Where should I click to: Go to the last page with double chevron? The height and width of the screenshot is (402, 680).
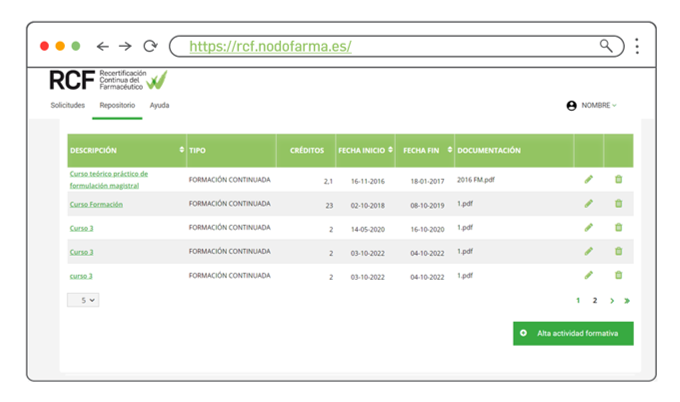click(x=627, y=300)
